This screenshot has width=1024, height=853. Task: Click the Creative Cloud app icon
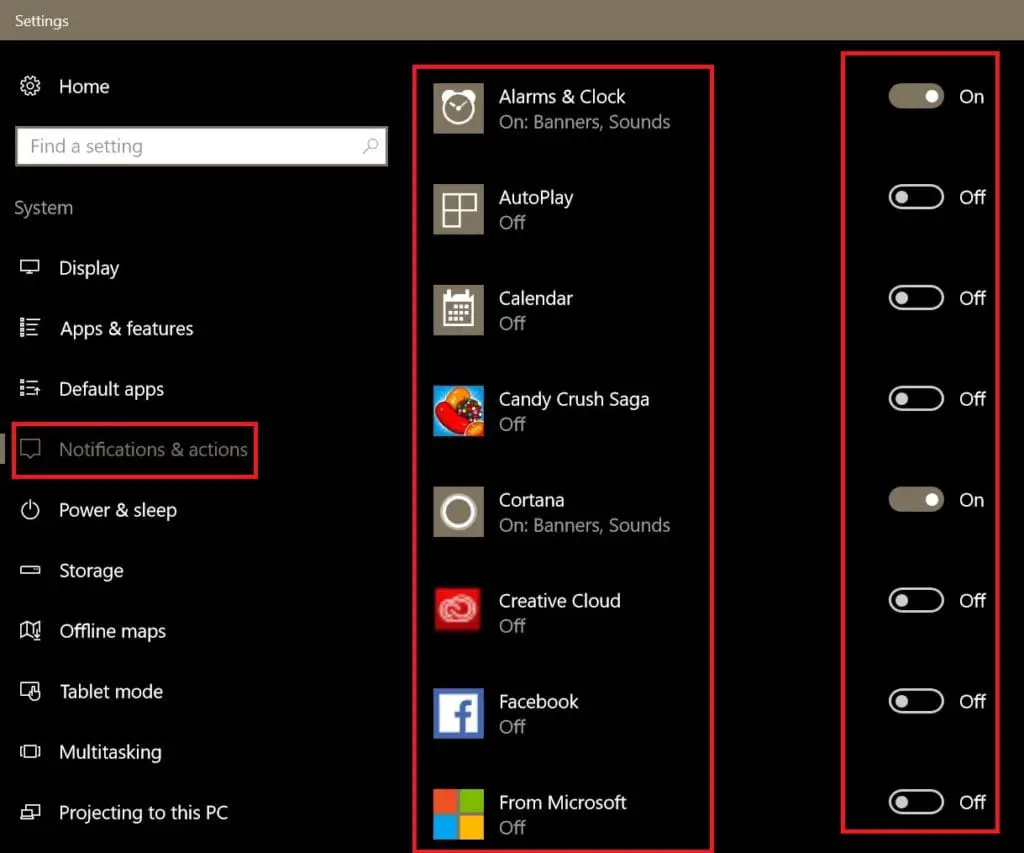tap(458, 610)
